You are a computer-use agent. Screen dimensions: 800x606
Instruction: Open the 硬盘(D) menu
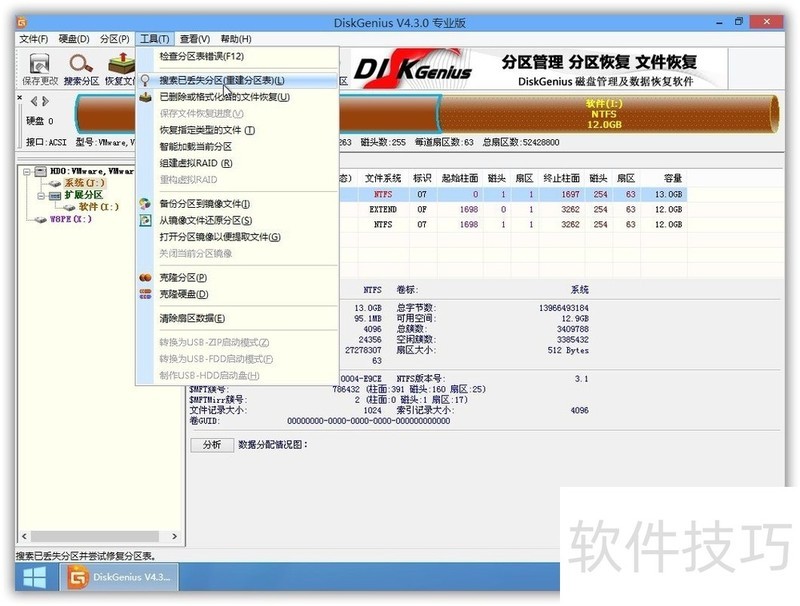pyautogui.click(x=74, y=39)
